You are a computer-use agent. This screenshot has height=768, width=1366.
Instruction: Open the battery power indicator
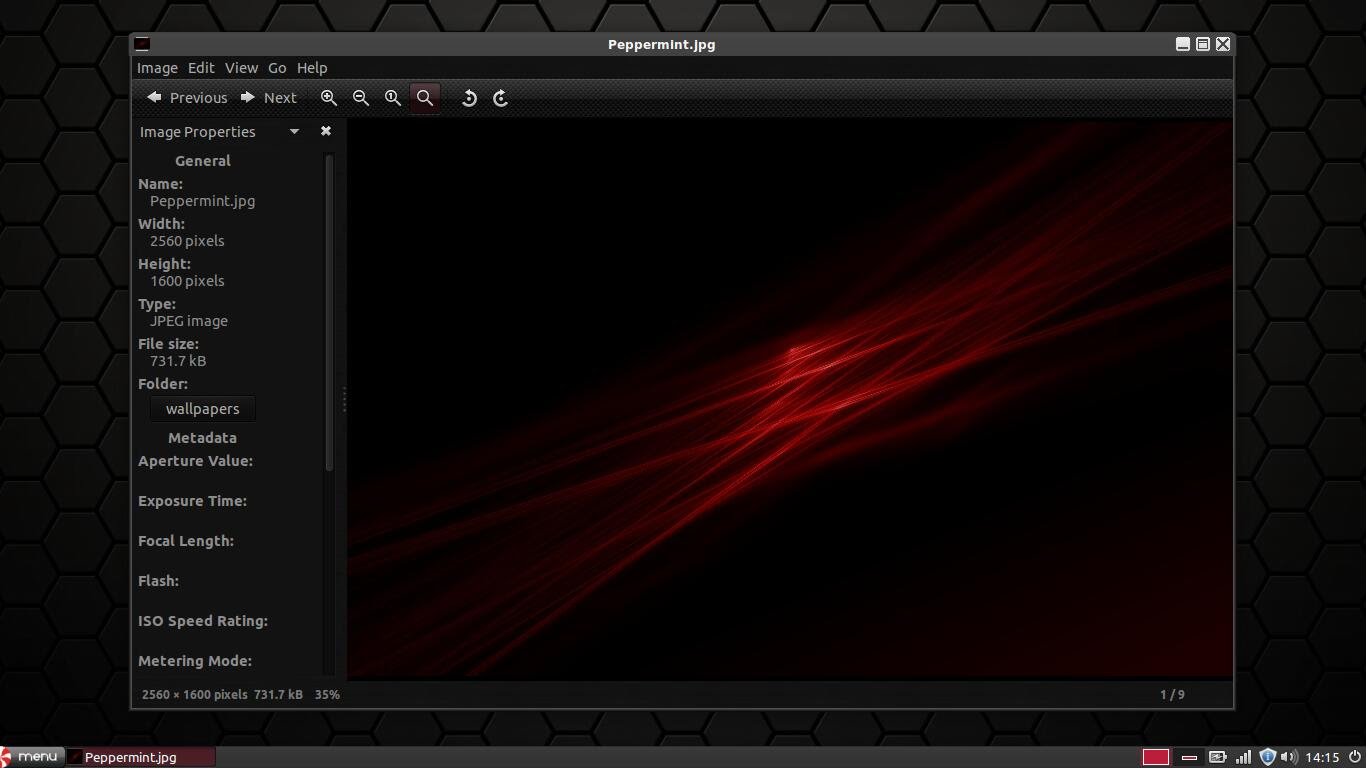pos(1217,757)
